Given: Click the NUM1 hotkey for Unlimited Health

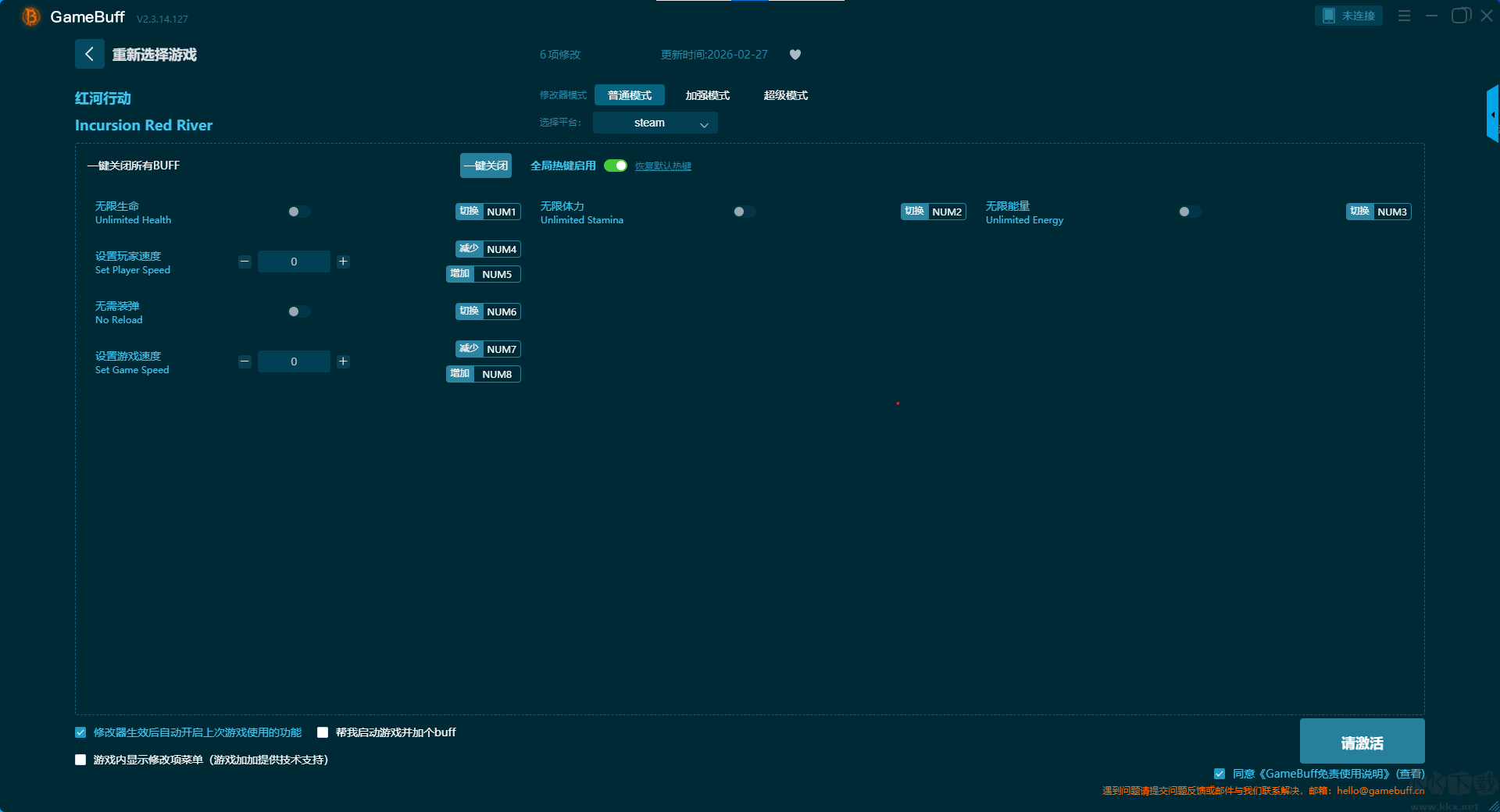Looking at the screenshot, I should 501,212.
